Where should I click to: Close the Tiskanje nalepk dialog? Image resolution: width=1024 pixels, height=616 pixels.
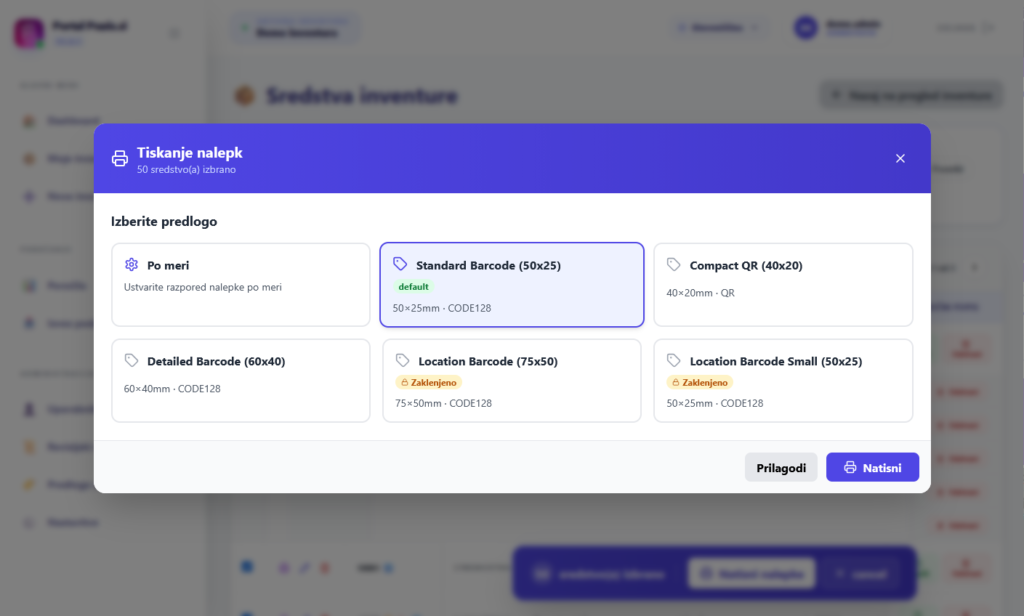[900, 159]
